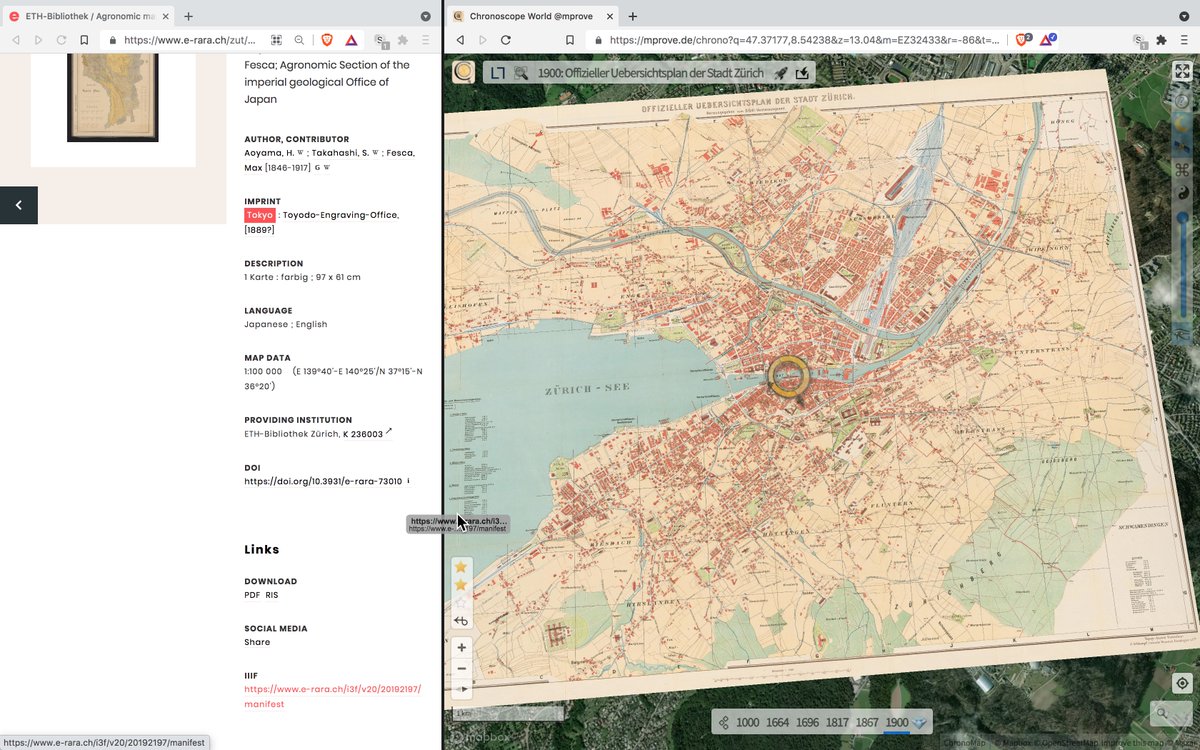
Task: Open the extensions puzzle icon in Chronoscope window
Action: click(1162, 40)
